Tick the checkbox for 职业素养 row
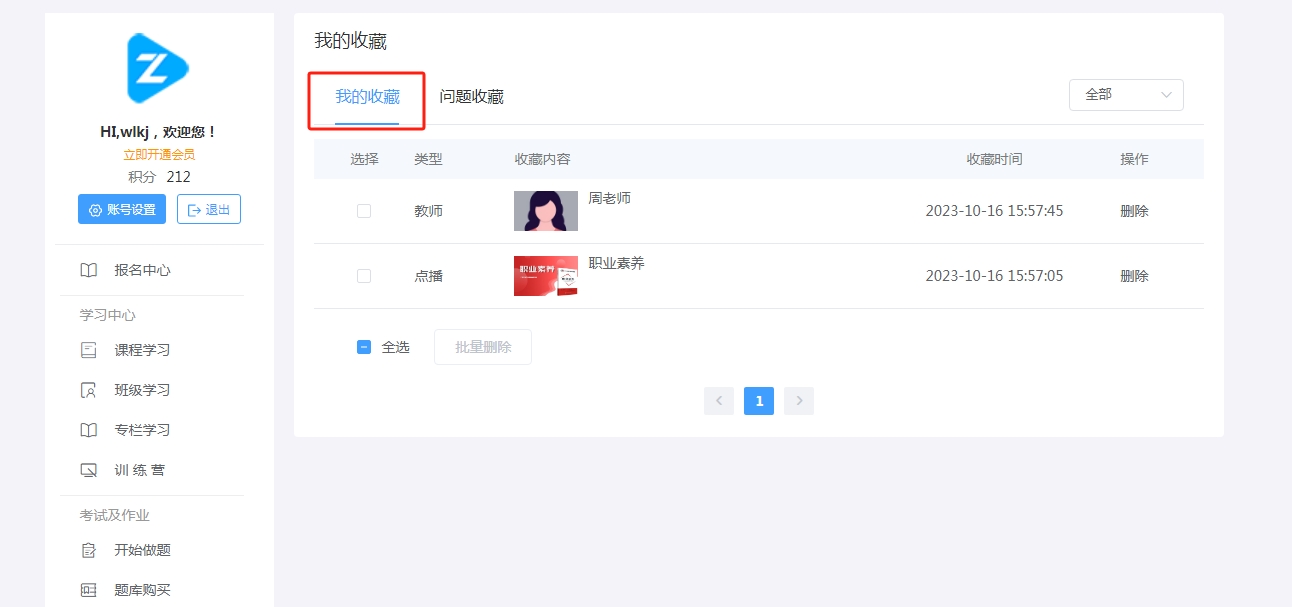1292x607 pixels. [x=364, y=276]
